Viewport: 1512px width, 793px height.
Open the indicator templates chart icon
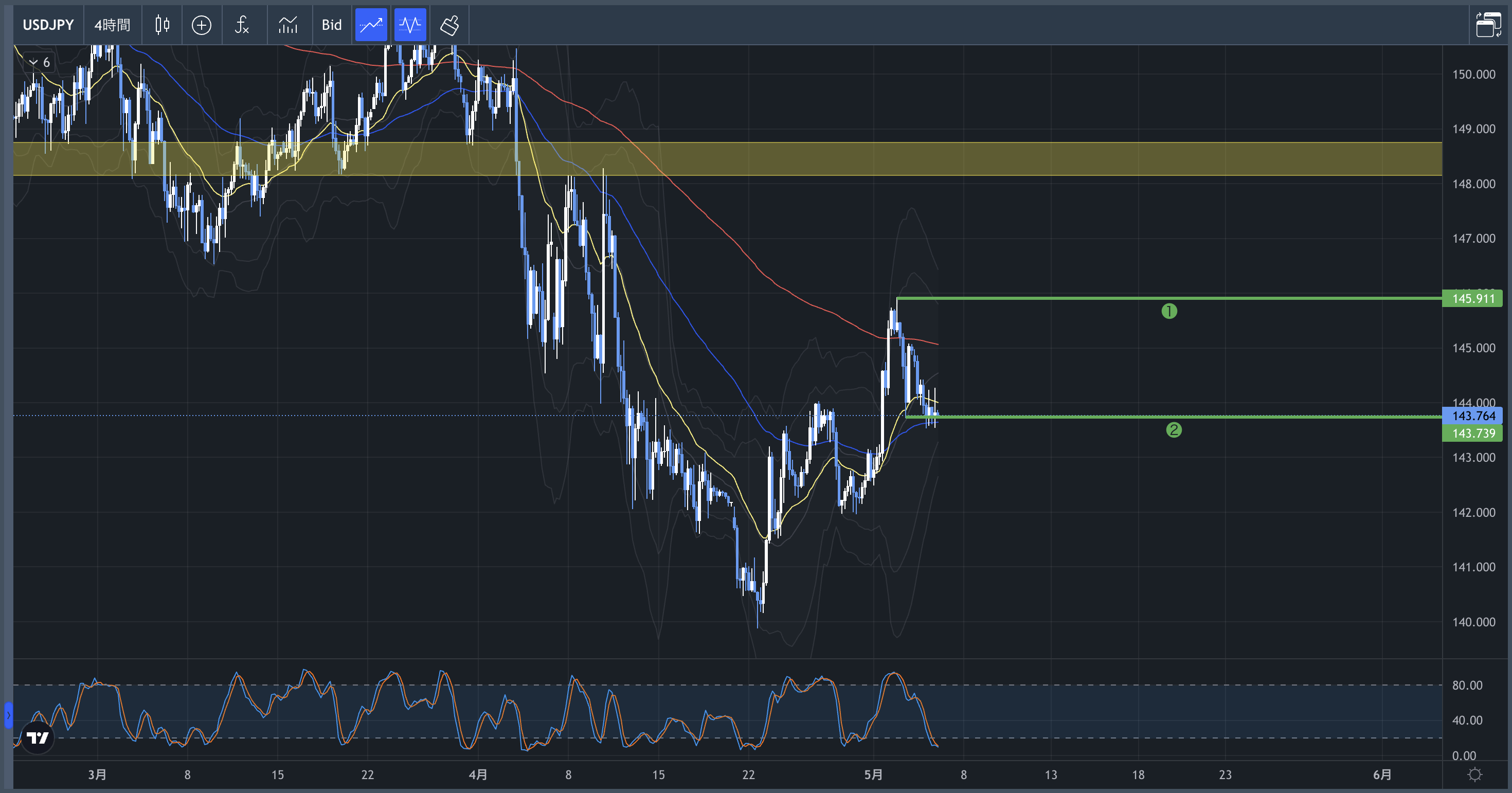[288, 25]
